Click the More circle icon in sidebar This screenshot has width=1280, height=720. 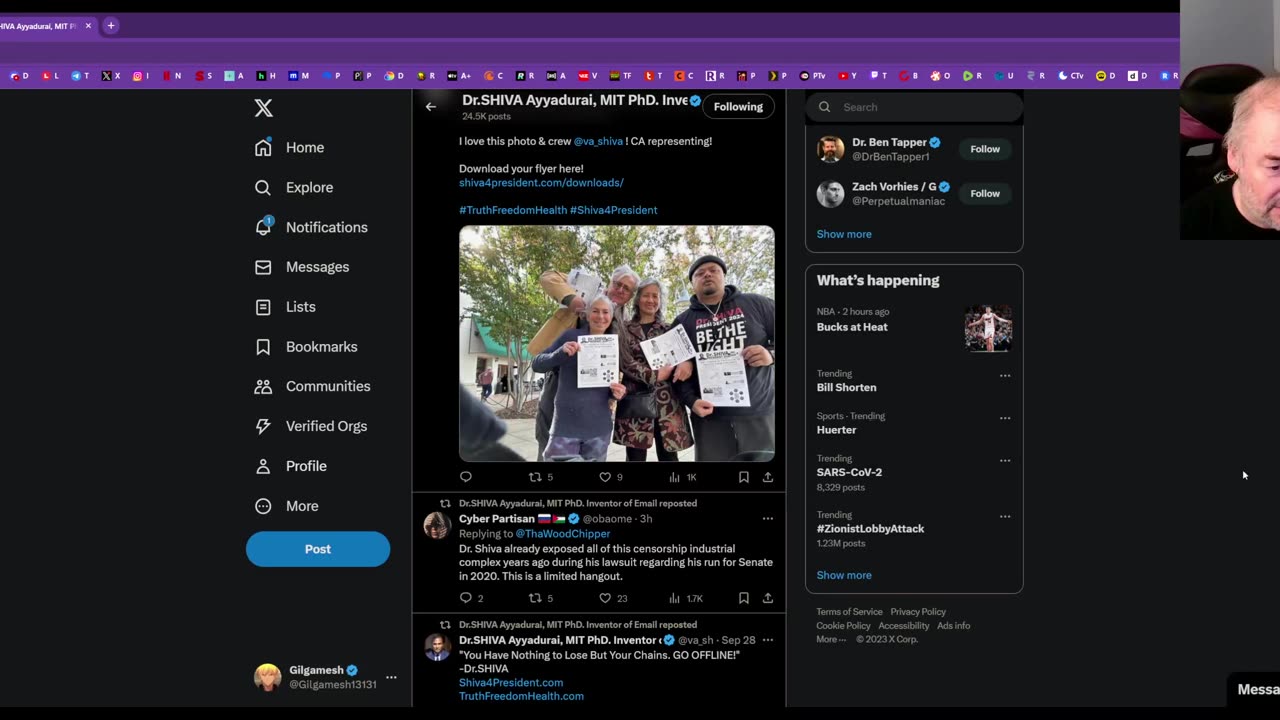pyautogui.click(x=263, y=506)
